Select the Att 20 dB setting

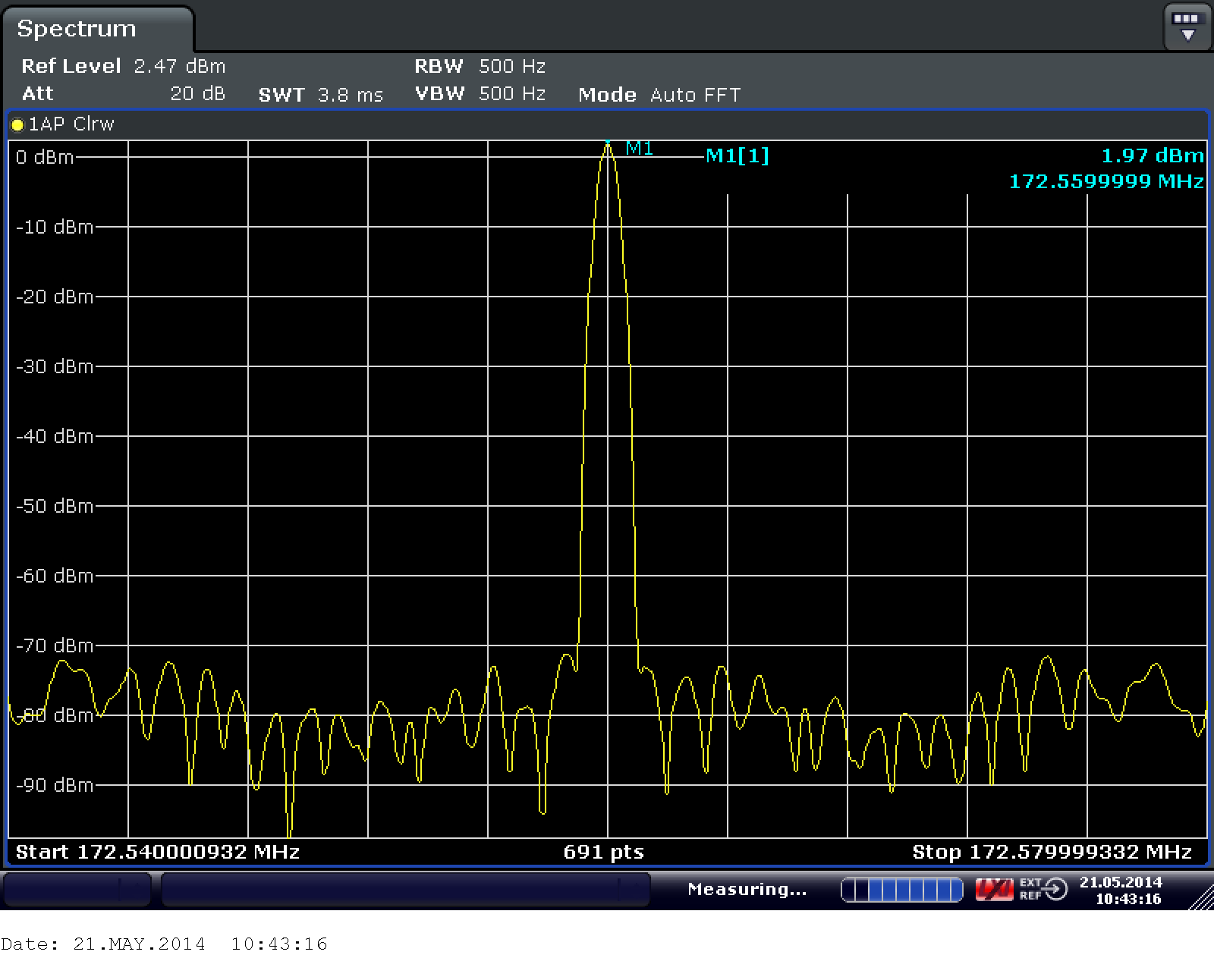(123, 94)
